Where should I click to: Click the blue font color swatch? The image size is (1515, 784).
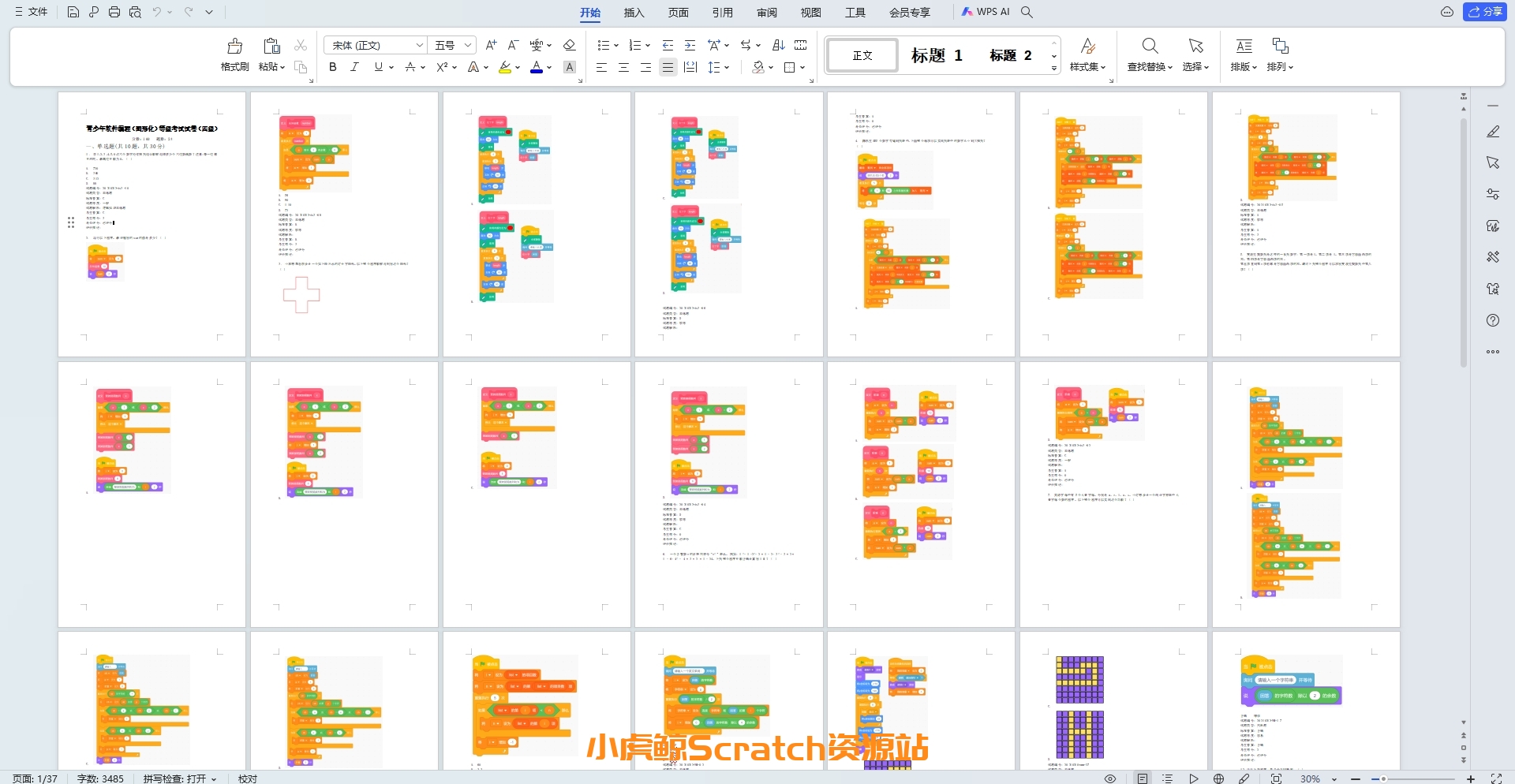[x=537, y=68]
